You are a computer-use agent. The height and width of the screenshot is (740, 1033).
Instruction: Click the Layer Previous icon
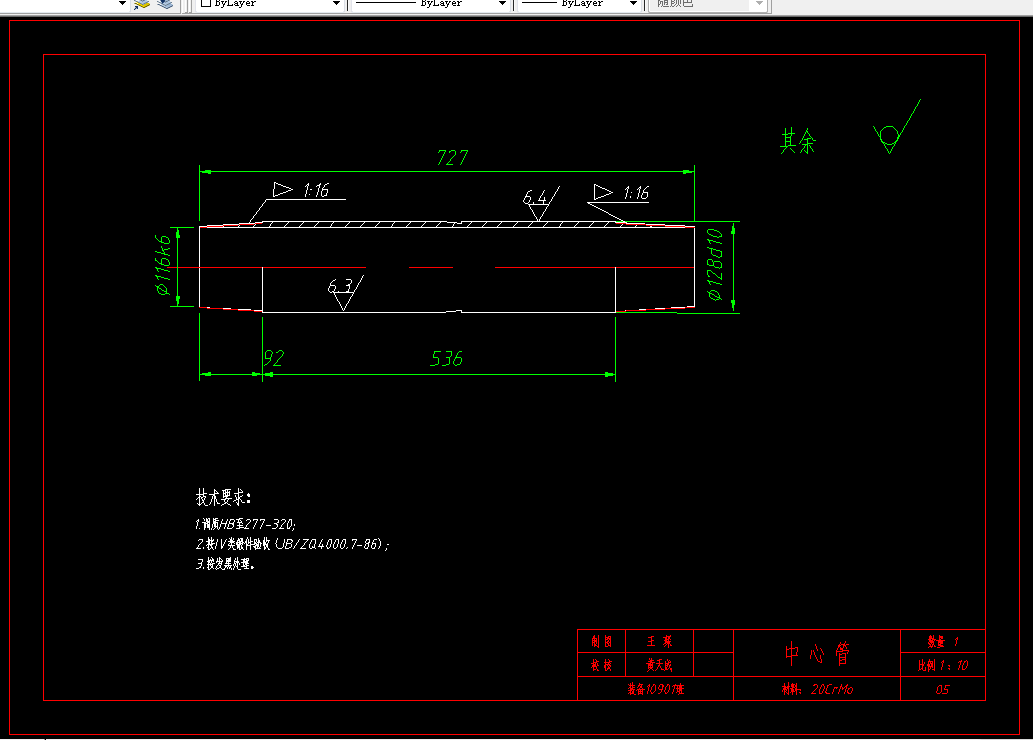tap(165, 4)
